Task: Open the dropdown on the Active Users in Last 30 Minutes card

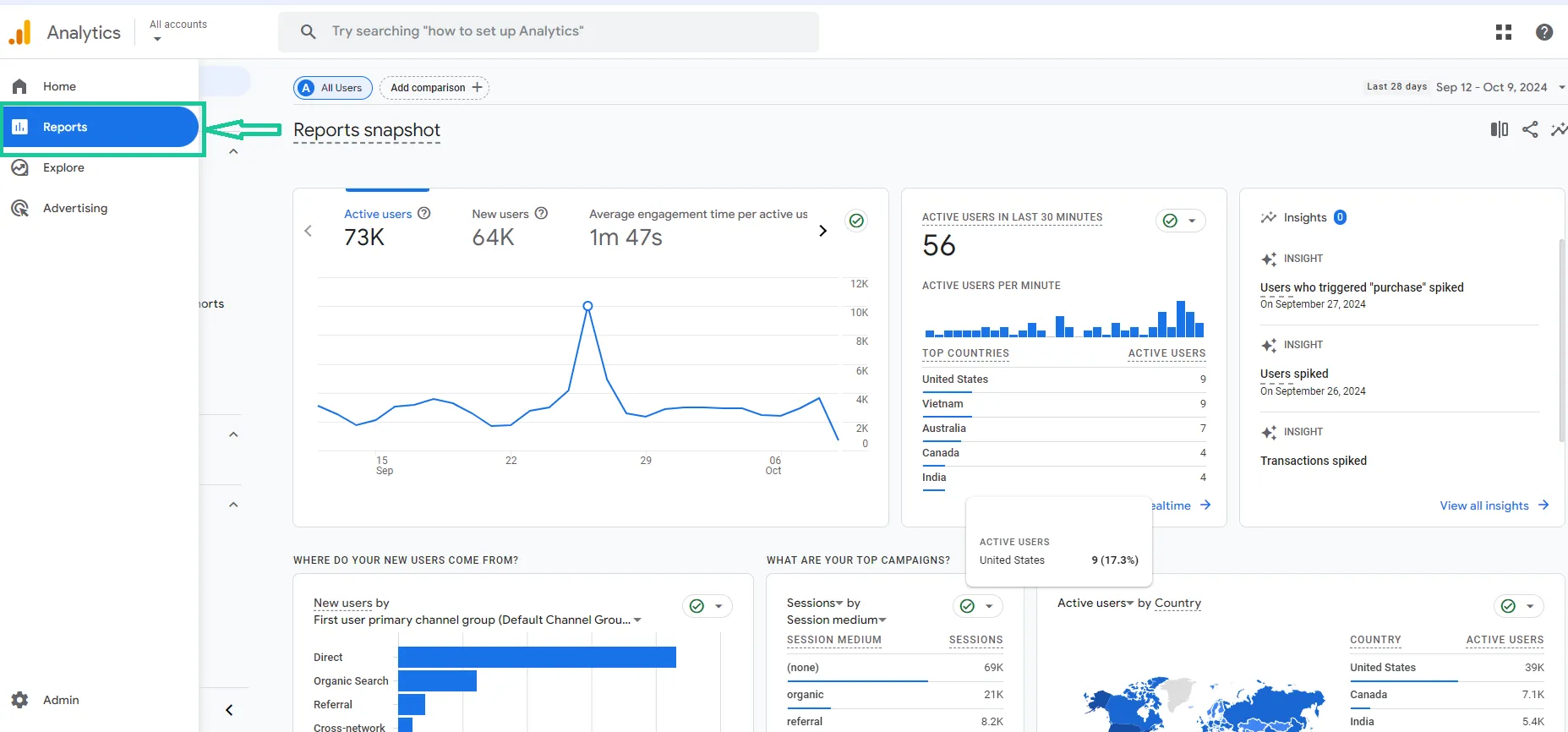Action: pyautogui.click(x=1192, y=221)
